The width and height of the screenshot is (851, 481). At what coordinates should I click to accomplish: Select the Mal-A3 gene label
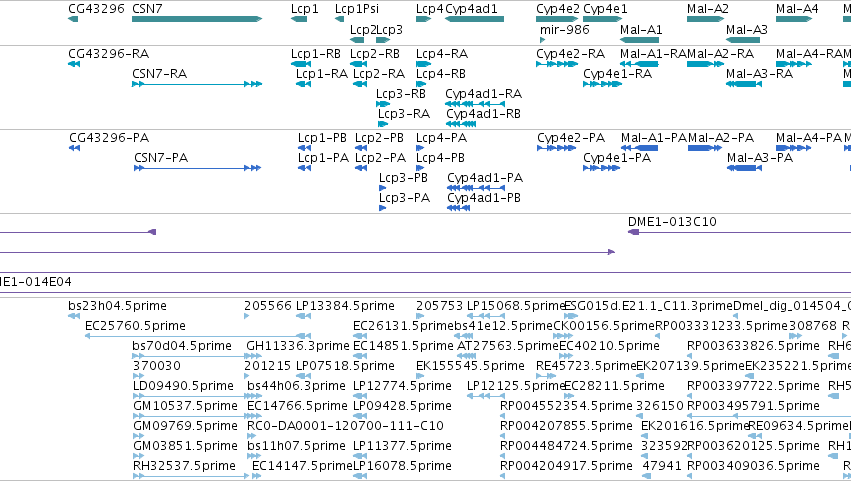click(x=747, y=29)
